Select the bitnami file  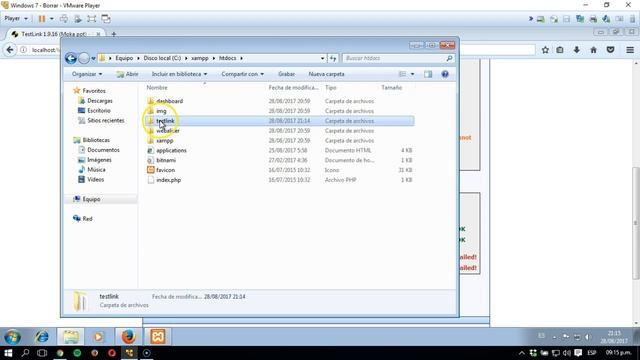tap(166, 160)
